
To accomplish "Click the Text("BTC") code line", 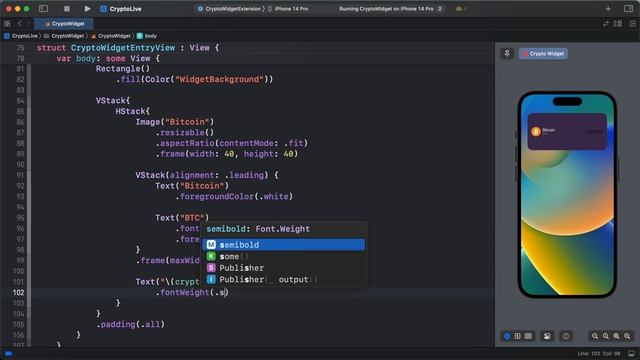I will (182, 218).
